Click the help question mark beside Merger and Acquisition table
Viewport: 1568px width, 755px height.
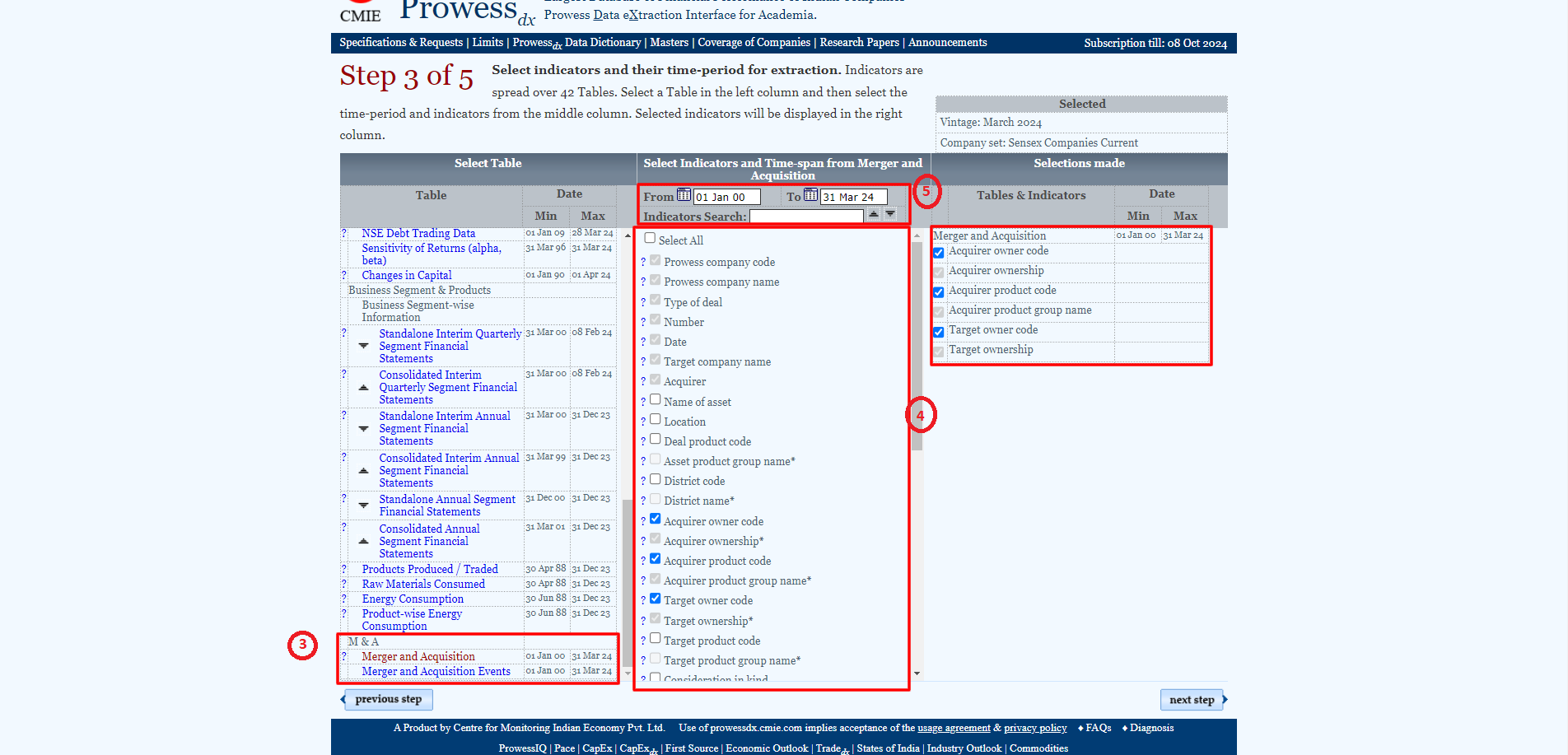344,657
